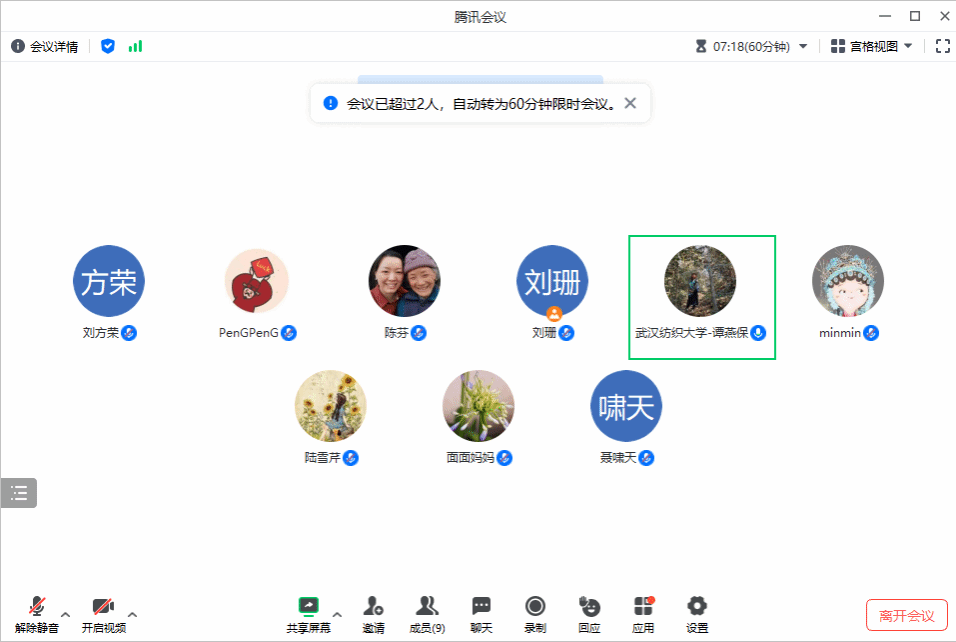
Task: Click the green network signal icon
Action: [x=135, y=46]
